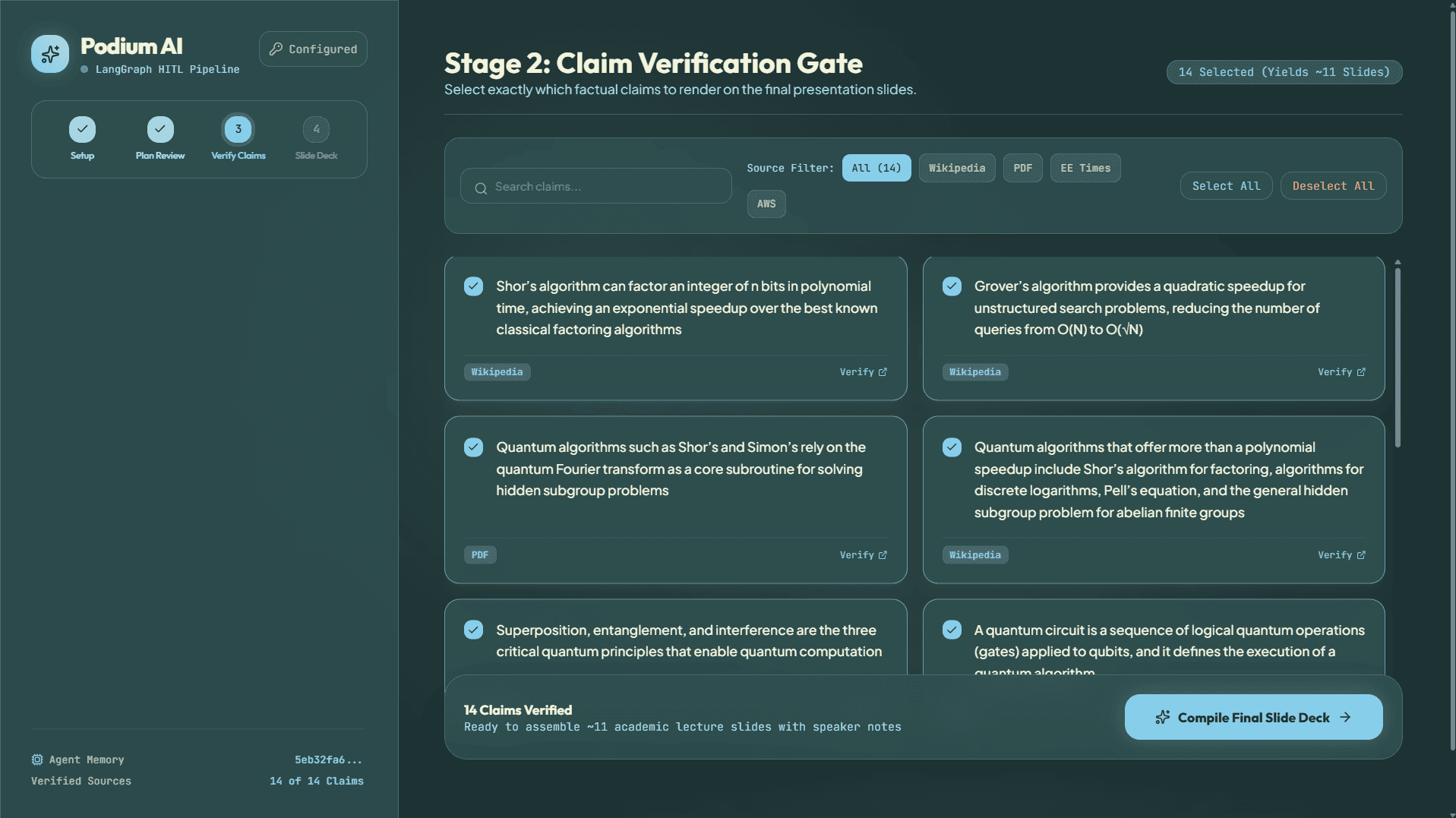The height and width of the screenshot is (818, 1456).
Task: Toggle the Superposition, entanglement claim checkbox
Action: pyautogui.click(x=473, y=630)
